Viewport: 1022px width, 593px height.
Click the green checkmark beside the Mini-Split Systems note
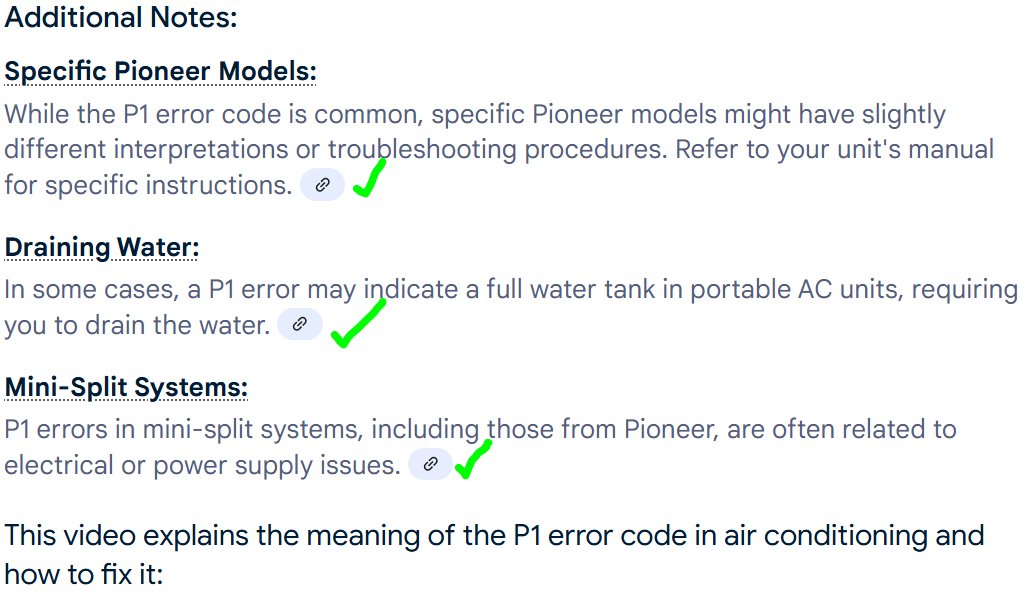click(473, 459)
